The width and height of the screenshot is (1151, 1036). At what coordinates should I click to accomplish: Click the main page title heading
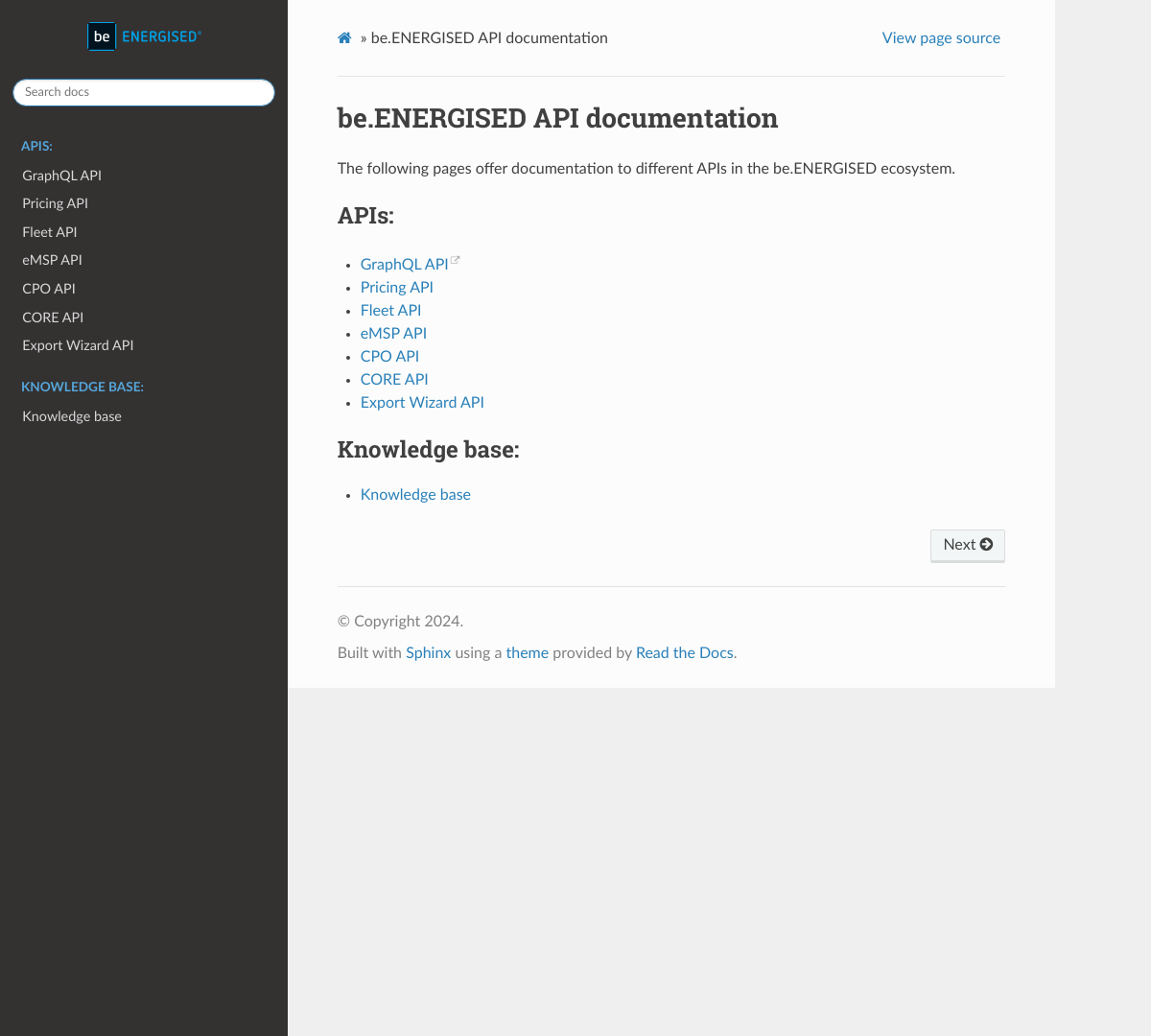coord(557,118)
